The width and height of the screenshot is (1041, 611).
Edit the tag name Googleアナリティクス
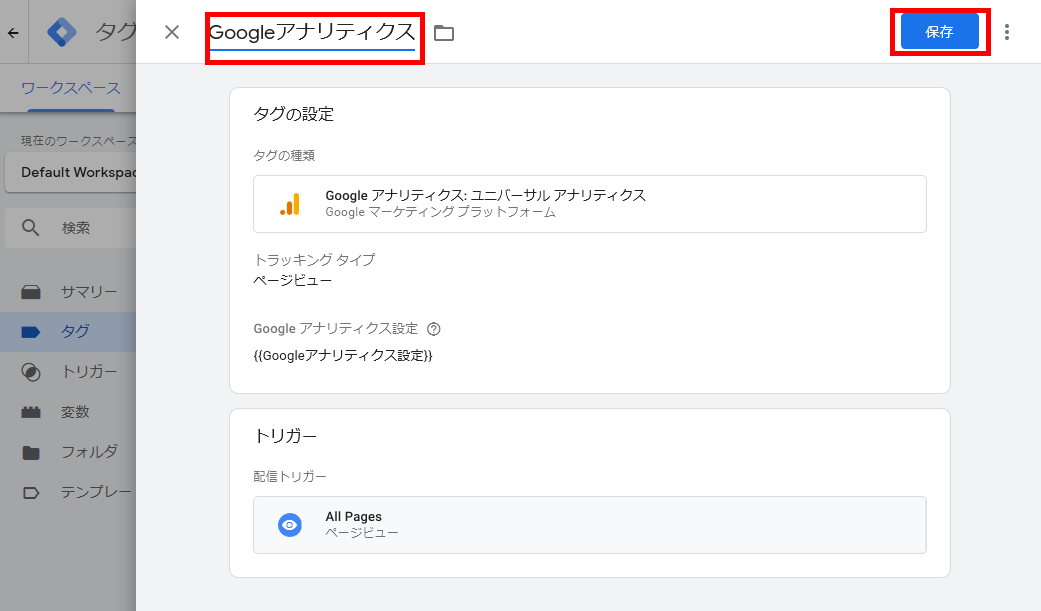pos(312,33)
